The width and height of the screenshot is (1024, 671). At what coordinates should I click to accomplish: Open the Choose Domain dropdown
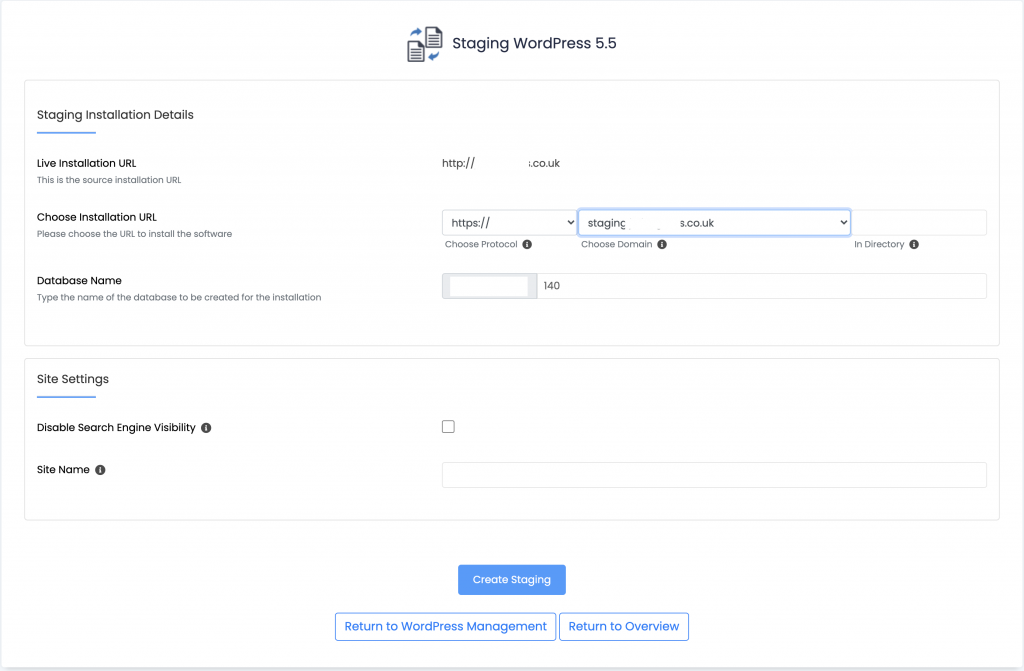point(713,222)
